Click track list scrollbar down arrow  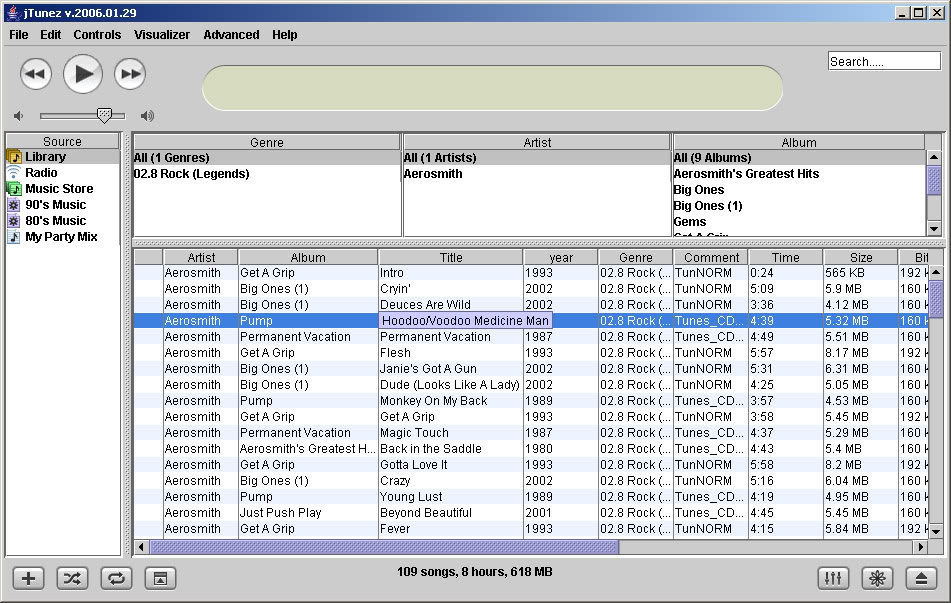(x=936, y=531)
